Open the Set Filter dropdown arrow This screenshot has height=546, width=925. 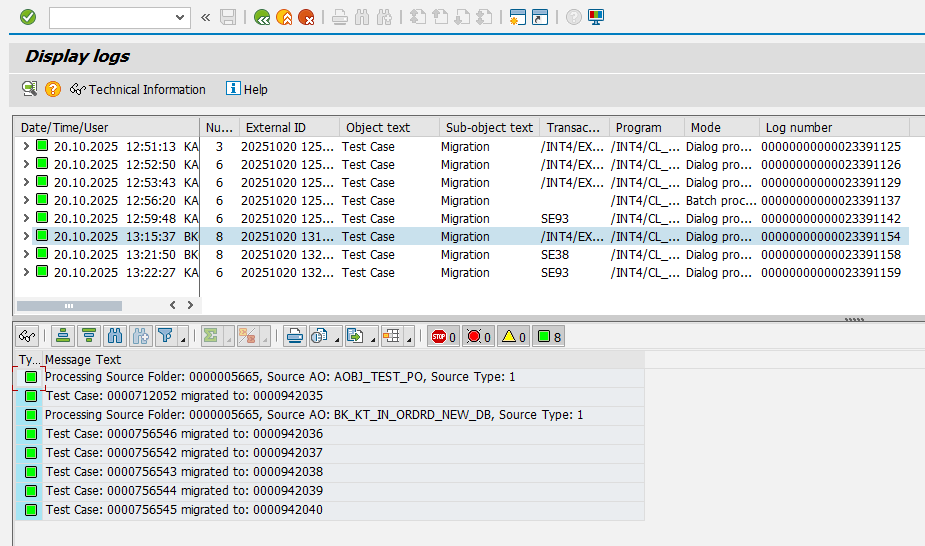click(183, 341)
